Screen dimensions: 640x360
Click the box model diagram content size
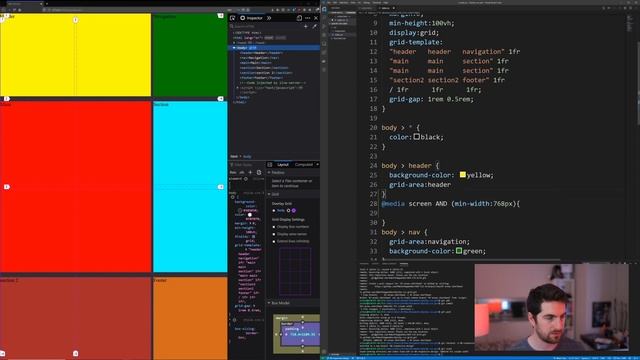click(302, 334)
